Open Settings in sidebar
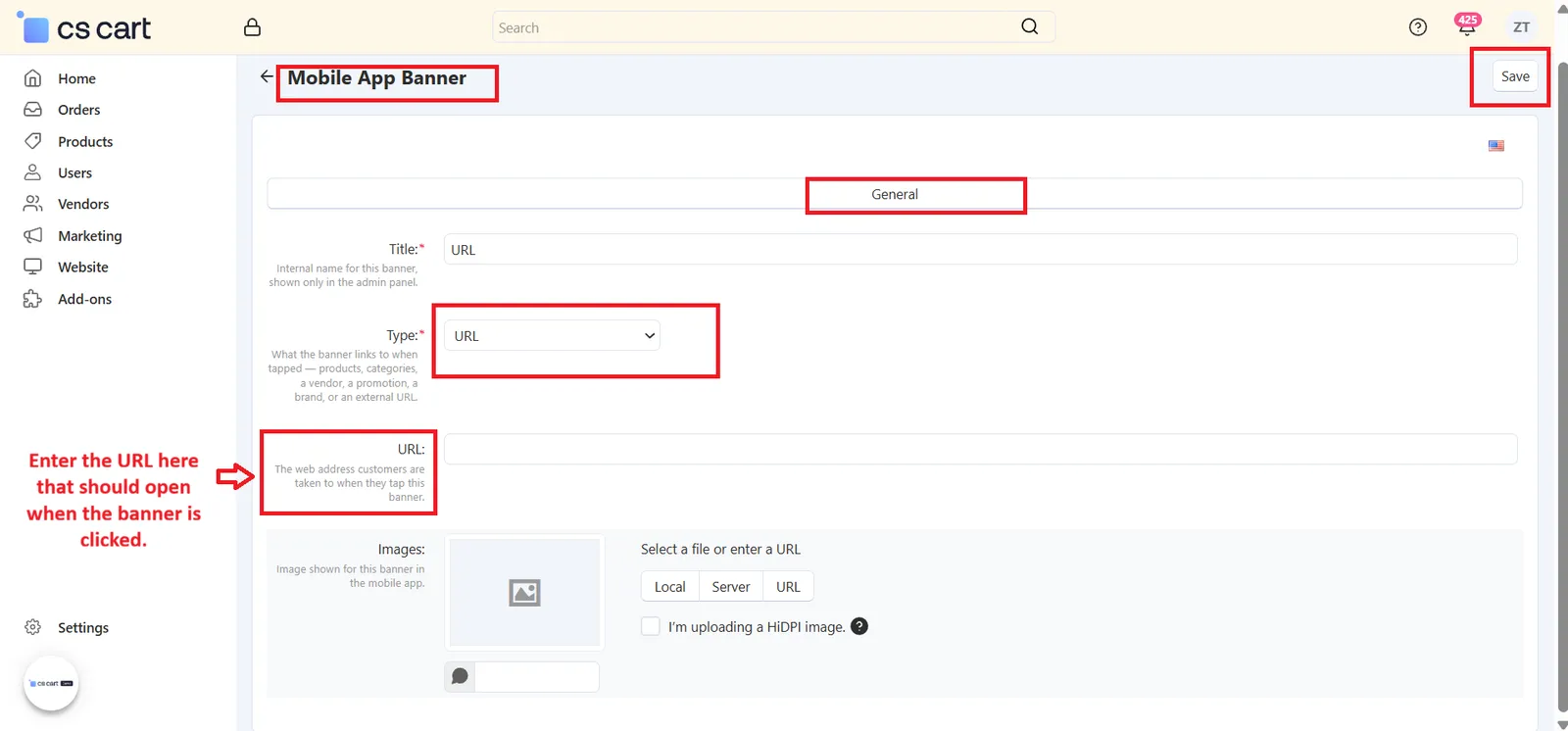 [x=83, y=627]
